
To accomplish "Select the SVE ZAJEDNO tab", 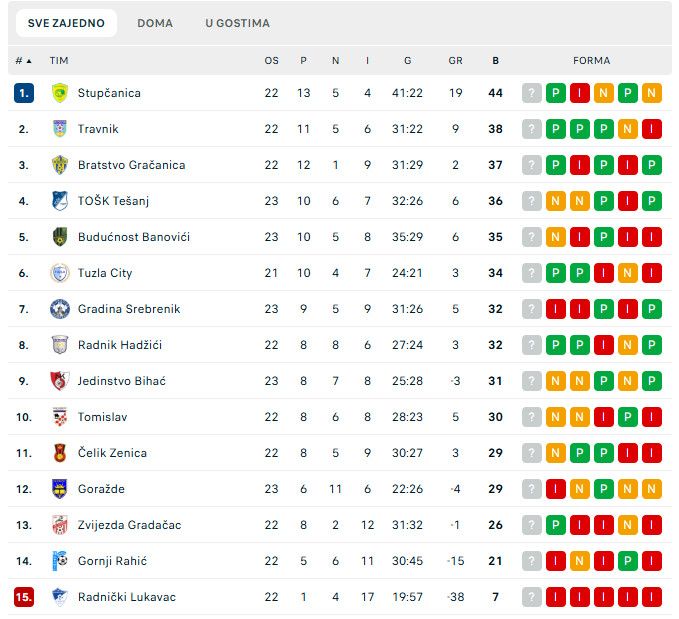I will tap(66, 23).
